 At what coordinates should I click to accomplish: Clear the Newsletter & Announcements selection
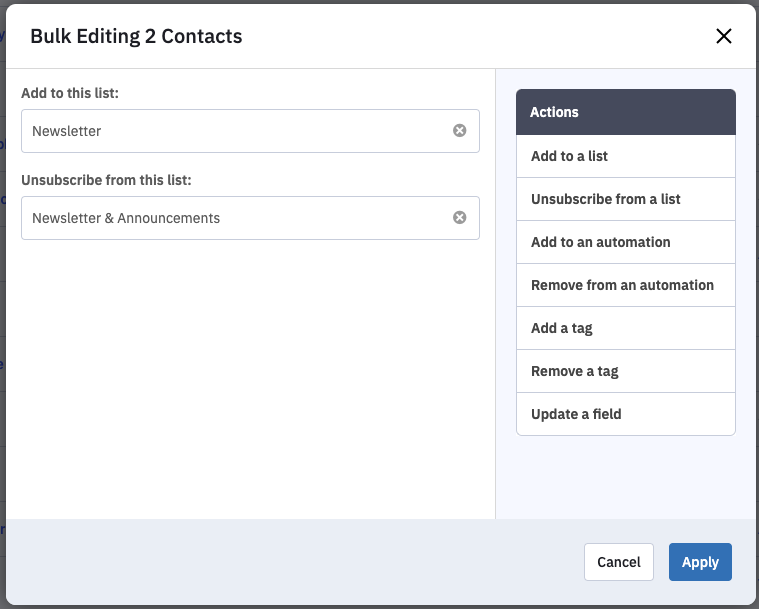point(459,217)
